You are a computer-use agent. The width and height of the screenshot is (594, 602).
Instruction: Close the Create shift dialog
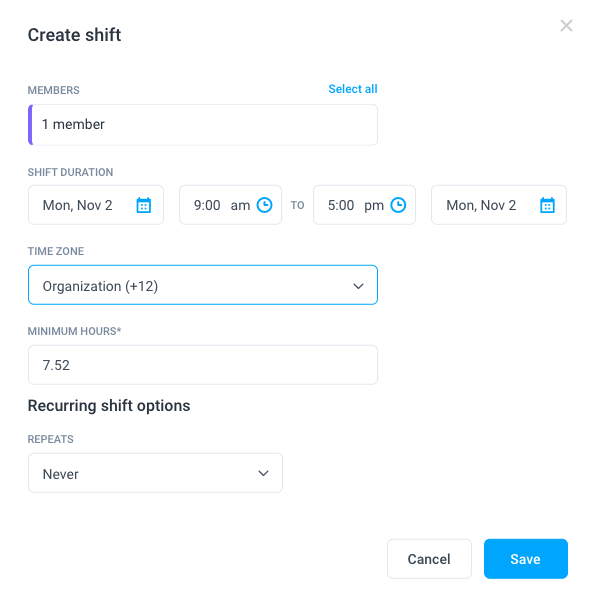click(x=566, y=26)
